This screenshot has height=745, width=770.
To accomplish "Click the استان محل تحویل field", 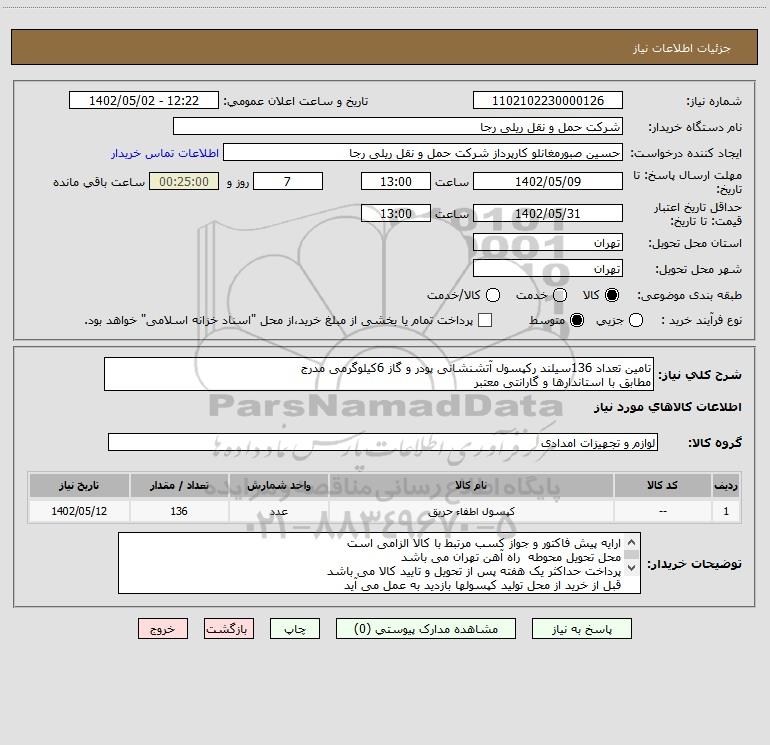I will coord(548,243).
